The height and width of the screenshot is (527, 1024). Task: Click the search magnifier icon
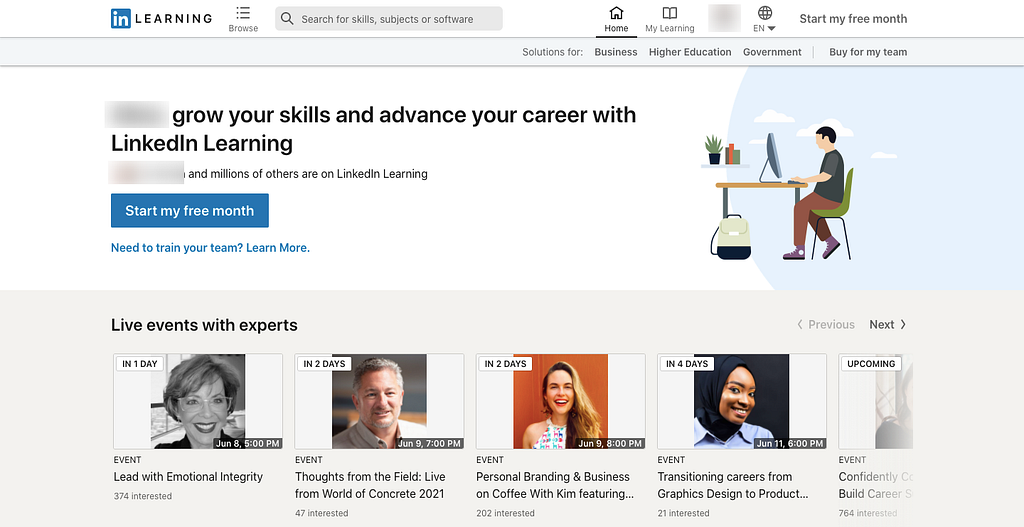point(287,18)
